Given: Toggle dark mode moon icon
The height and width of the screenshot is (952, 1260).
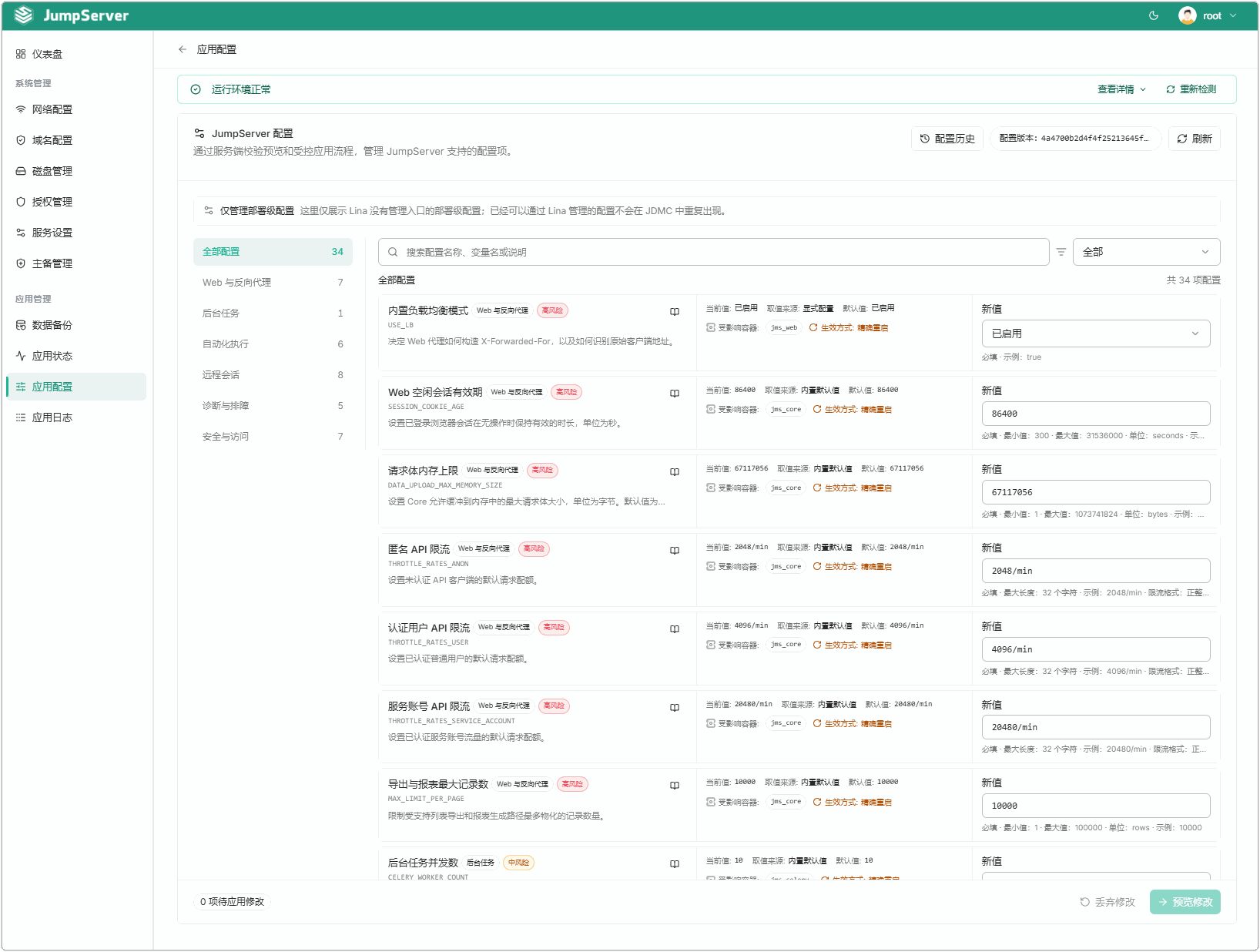Looking at the screenshot, I should point(1153,15).
